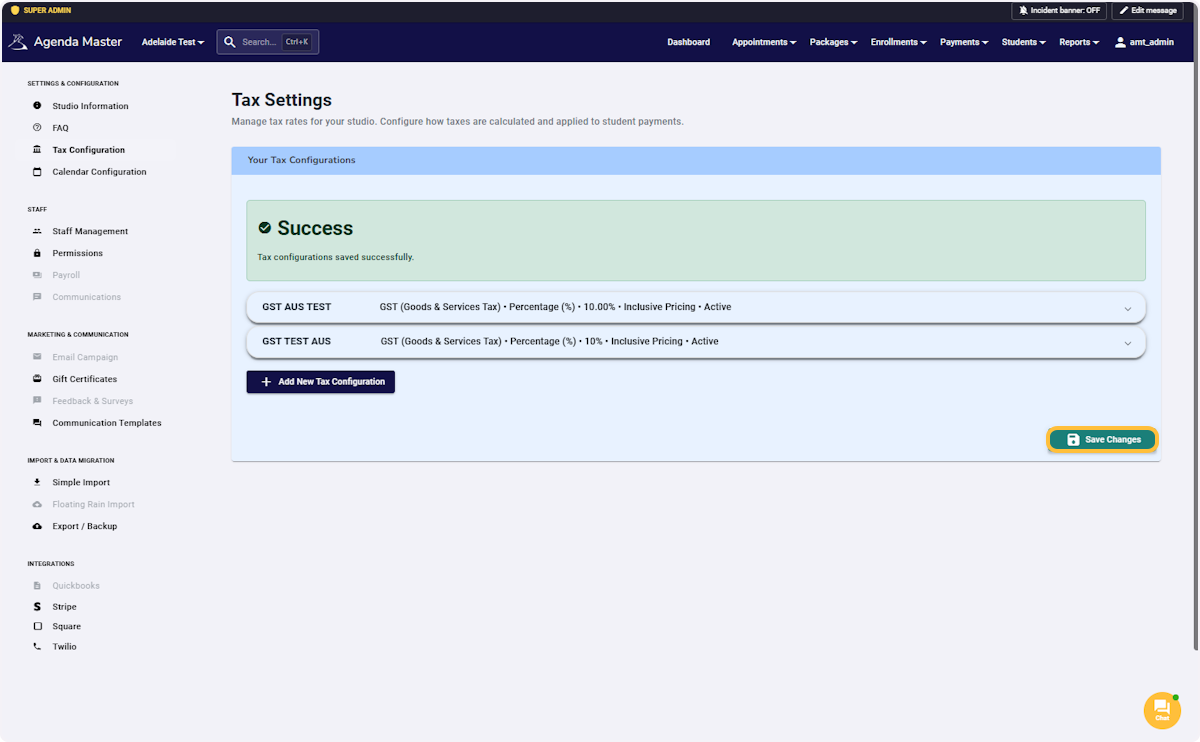Expand the GST TEST AUS chevron
This screenshot has width=1200, height=742.
coord(1128,343)
